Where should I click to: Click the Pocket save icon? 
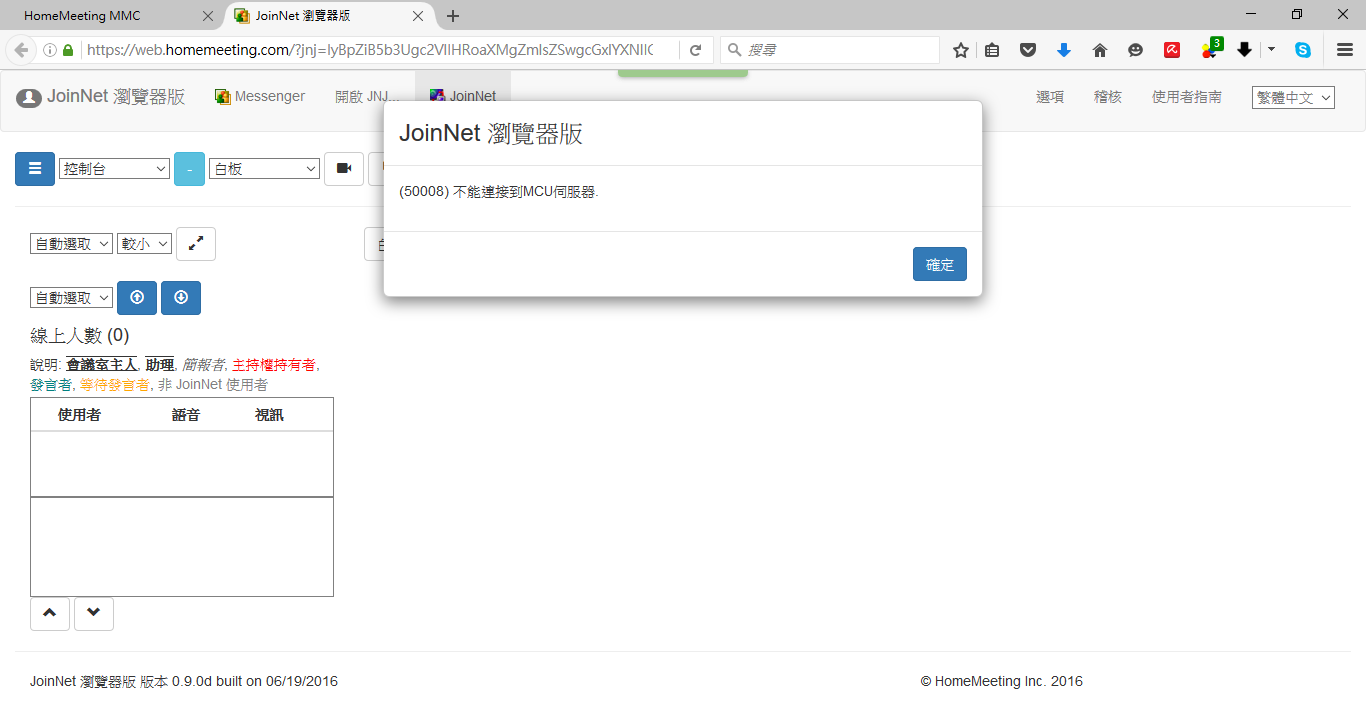(1028, 50)
